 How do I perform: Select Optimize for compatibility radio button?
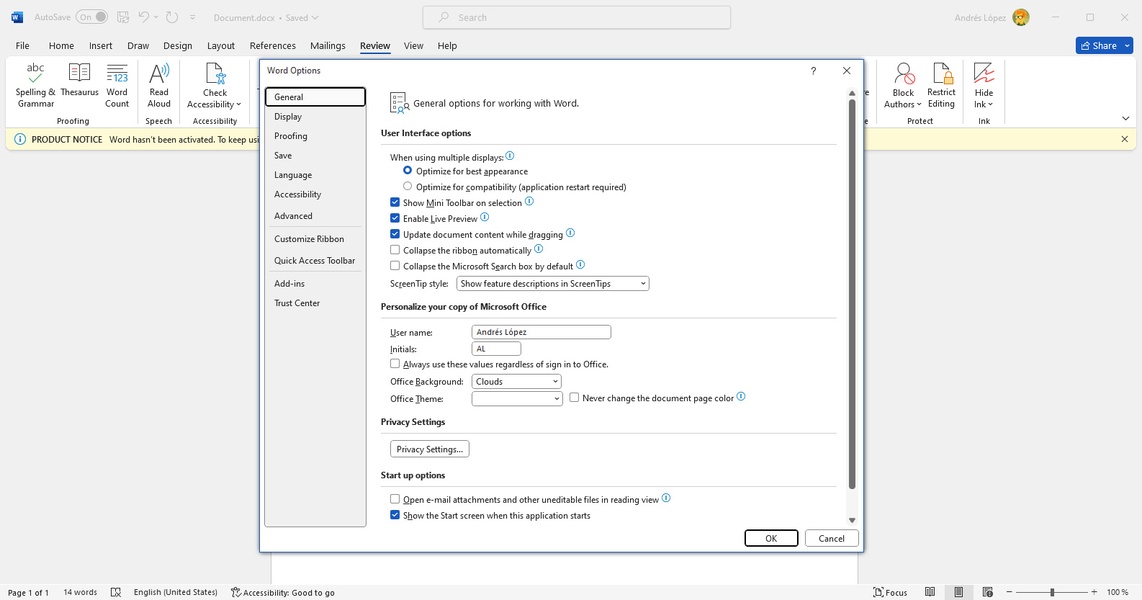click(408, 187)
